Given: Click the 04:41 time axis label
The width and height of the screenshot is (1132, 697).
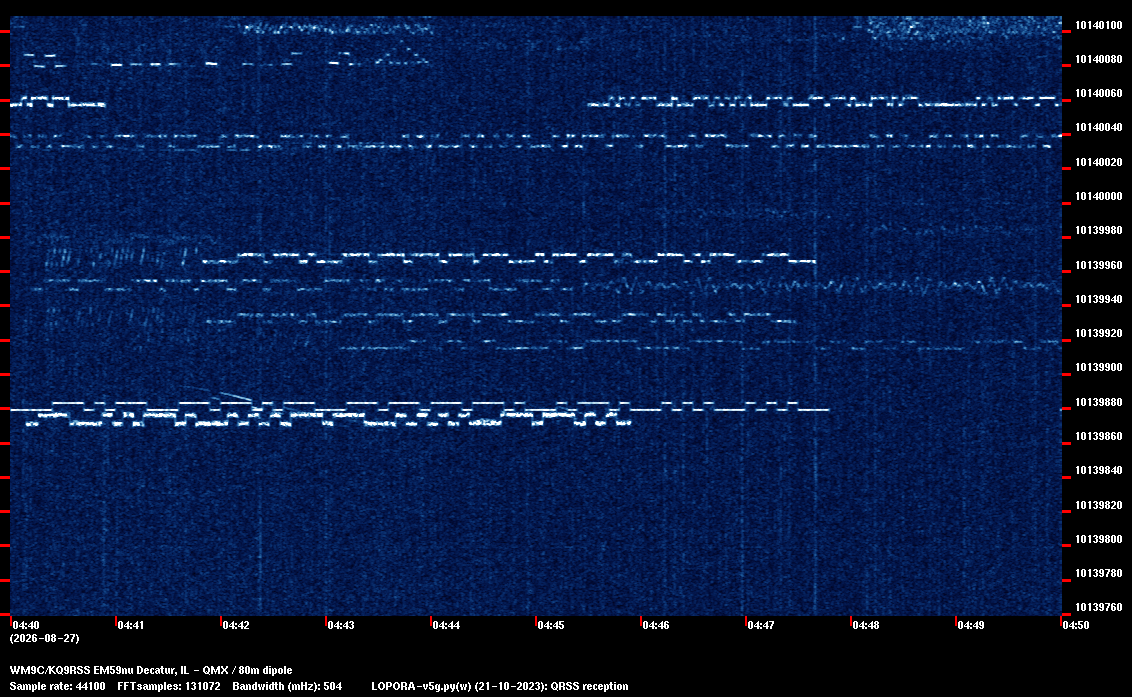Looking at the screenshot, I should pos(131,625).
